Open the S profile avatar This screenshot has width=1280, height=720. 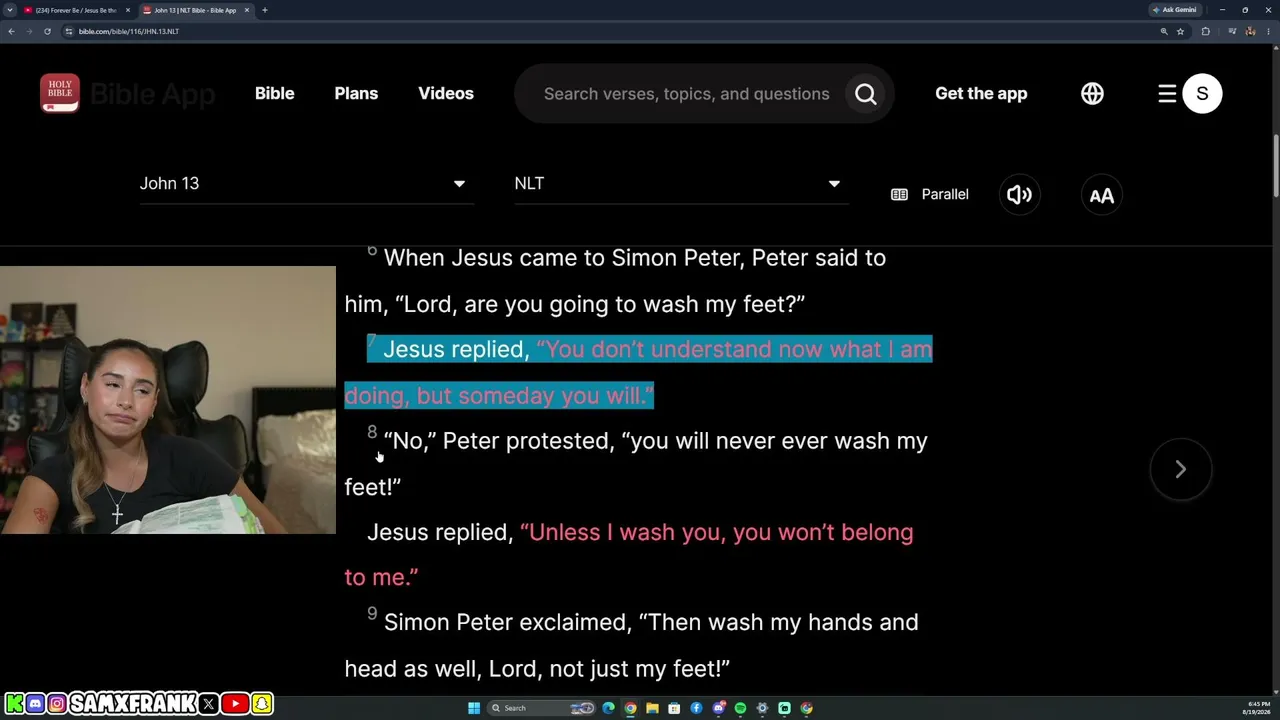coord(1202,93)
